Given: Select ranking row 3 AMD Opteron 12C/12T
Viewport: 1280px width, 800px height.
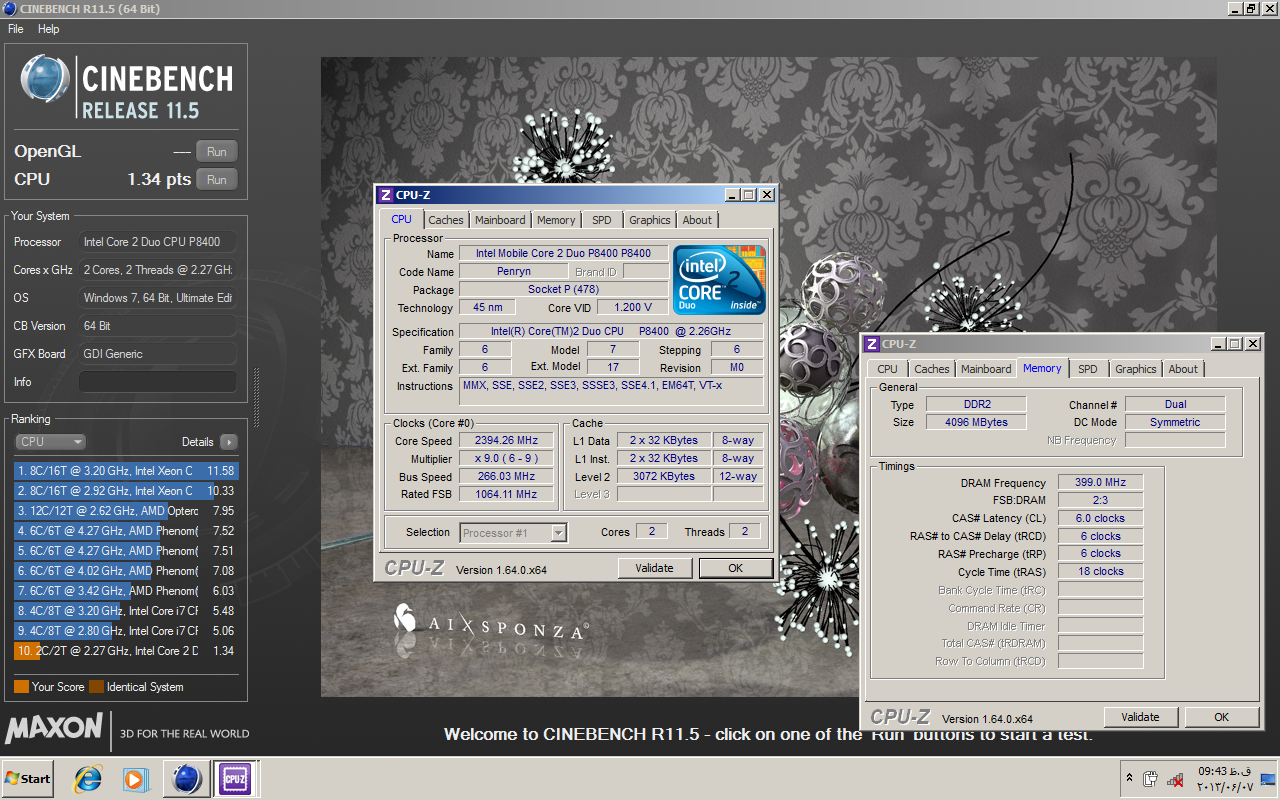Looking at the screenshot, I should pos(126,510).
